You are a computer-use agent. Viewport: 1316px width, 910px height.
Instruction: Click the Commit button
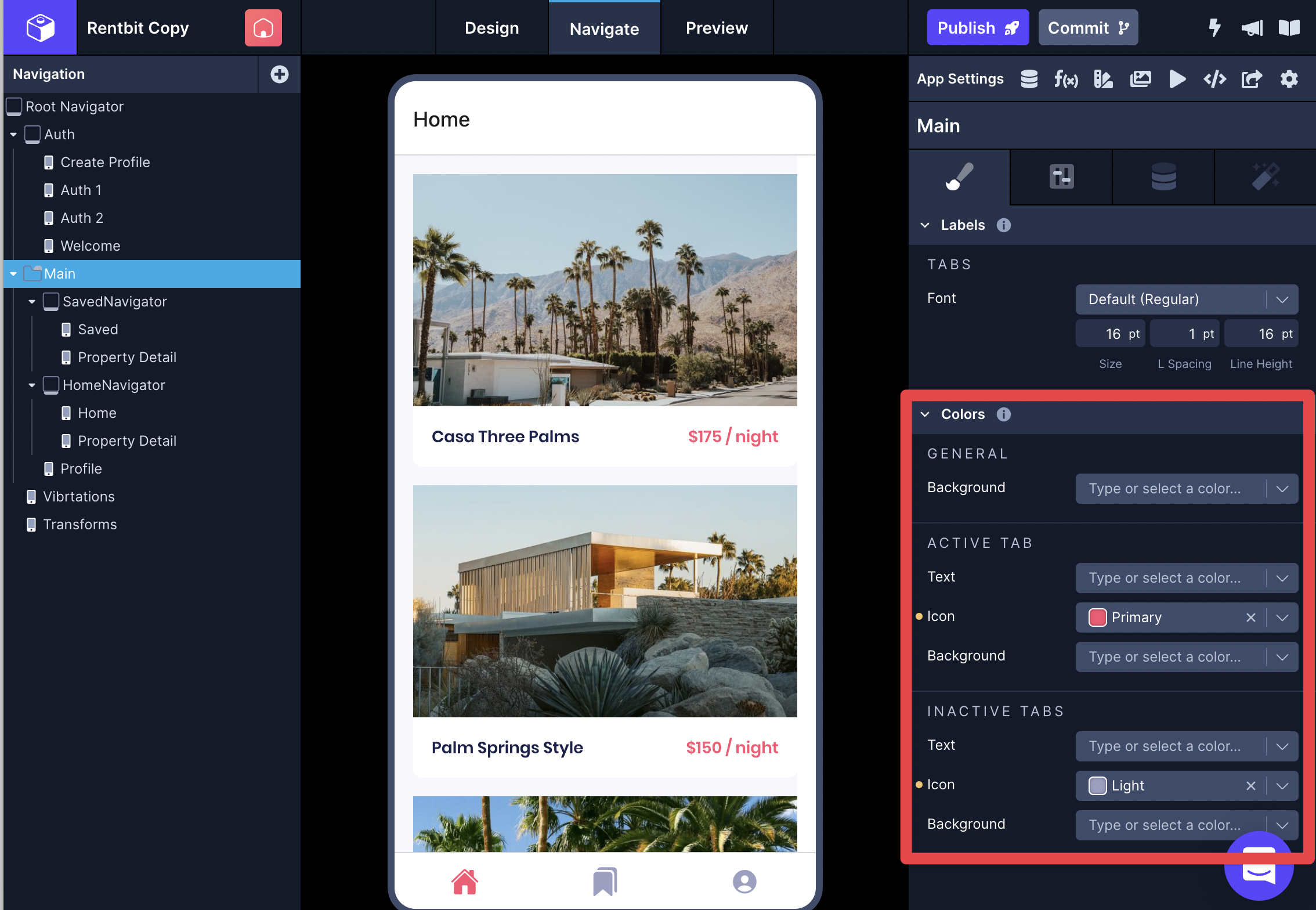[1088, 28]
